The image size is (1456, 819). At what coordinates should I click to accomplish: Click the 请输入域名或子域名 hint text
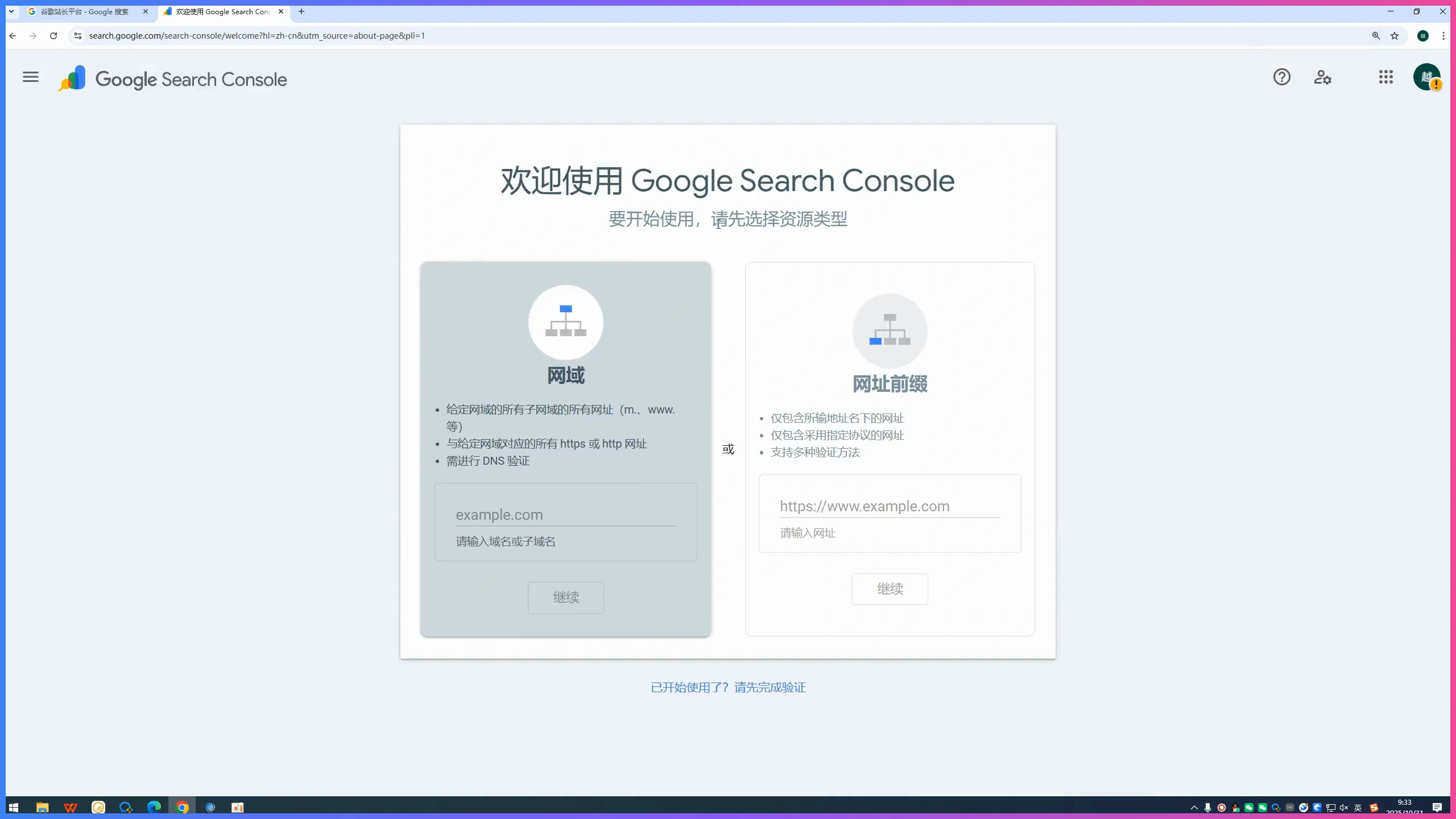(x=505, y=541)
